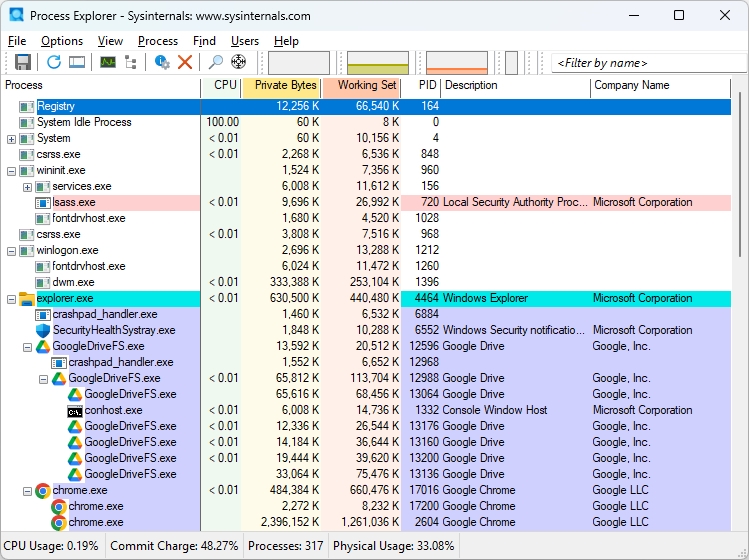Open the Options menu

pyautogui.click(x=62, y=41)
